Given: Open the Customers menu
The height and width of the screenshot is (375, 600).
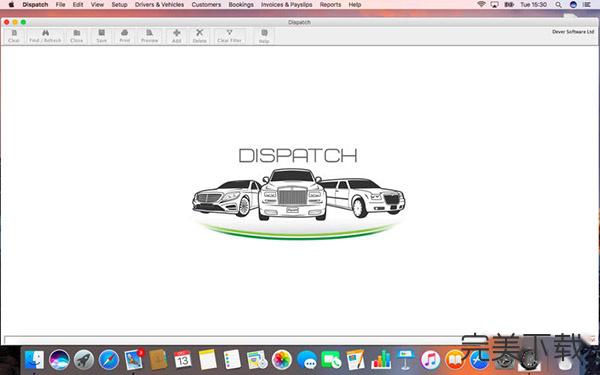Looking at the screenshot, I should (x=206, y=5).
